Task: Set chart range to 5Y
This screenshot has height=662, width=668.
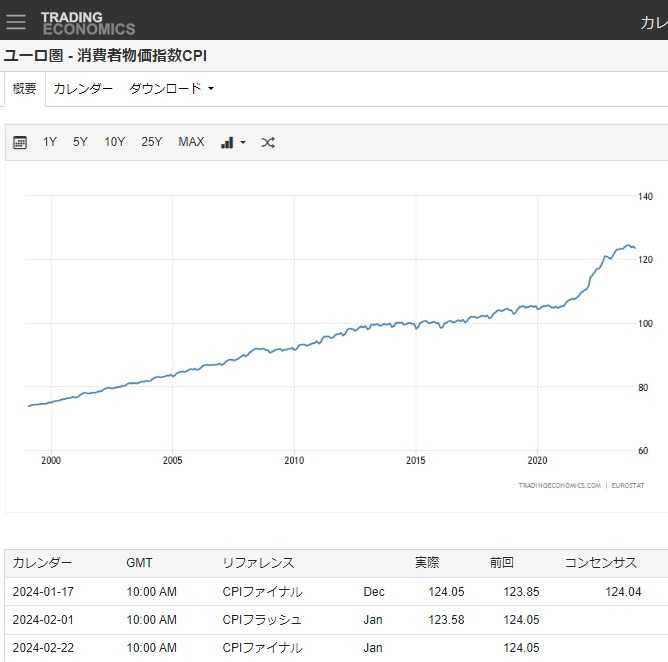Action: click(x=80, y=142)
